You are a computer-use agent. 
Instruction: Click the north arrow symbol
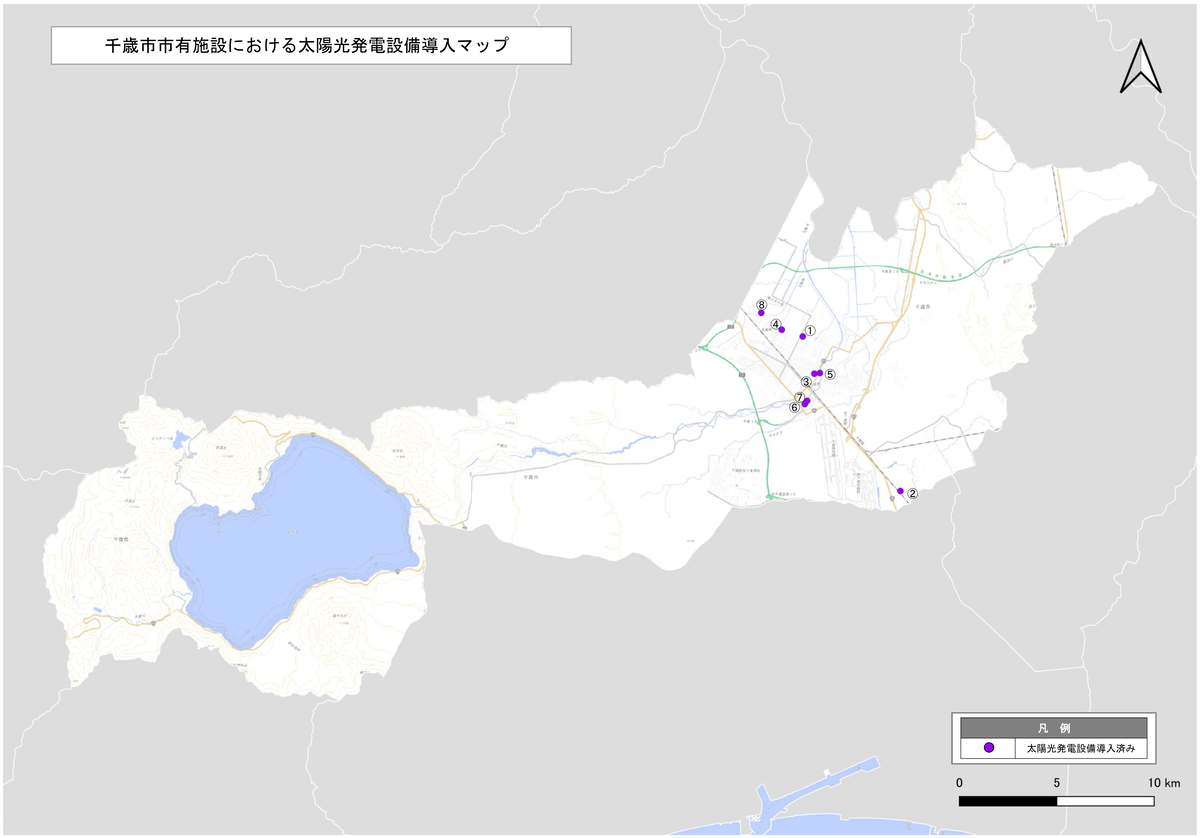(x=1140, y=67)
